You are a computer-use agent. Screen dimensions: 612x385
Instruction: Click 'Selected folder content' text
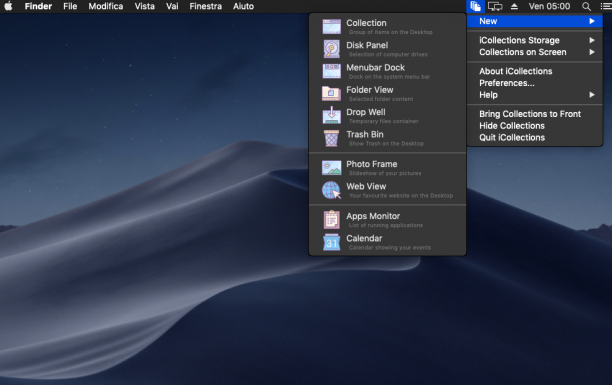coord(381,99)
